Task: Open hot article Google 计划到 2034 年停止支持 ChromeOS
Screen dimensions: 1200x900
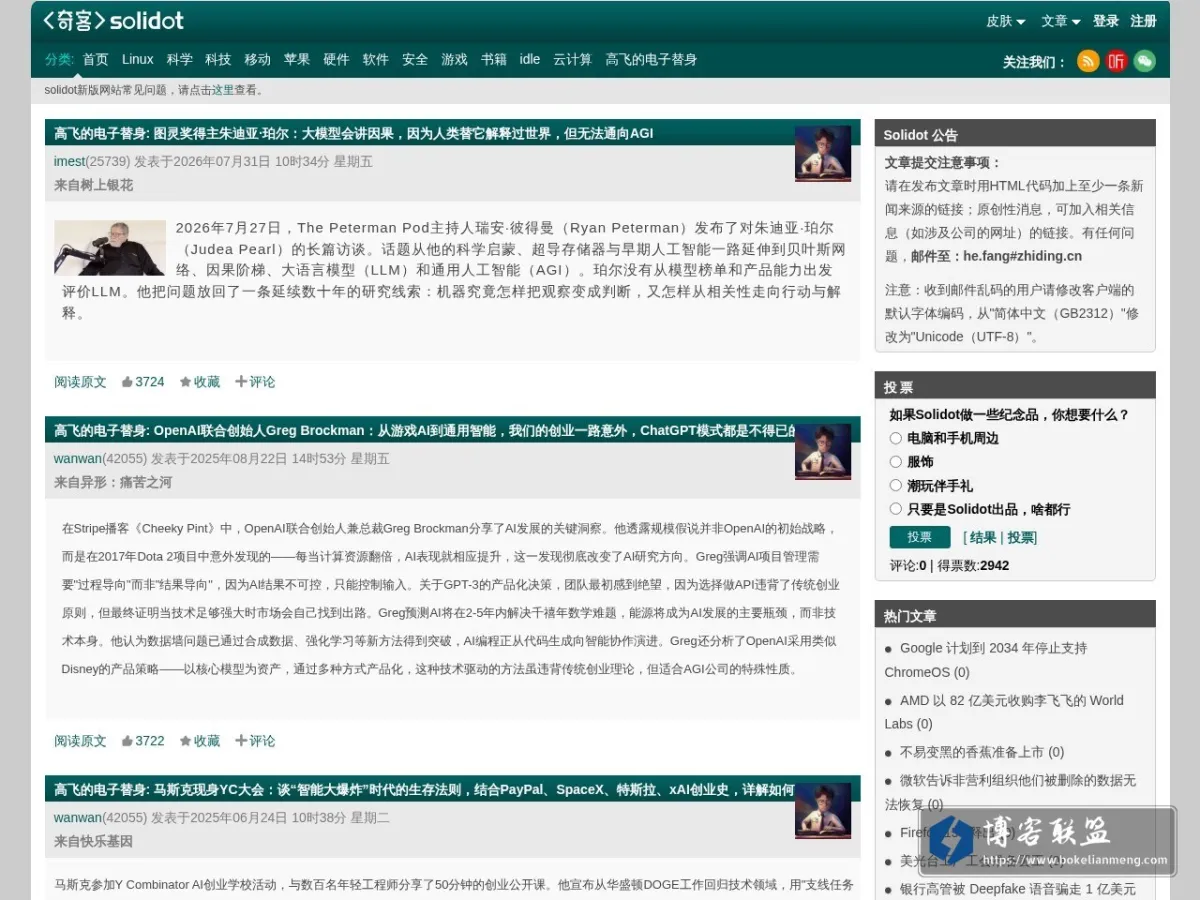Action: (x=986, y=660)
